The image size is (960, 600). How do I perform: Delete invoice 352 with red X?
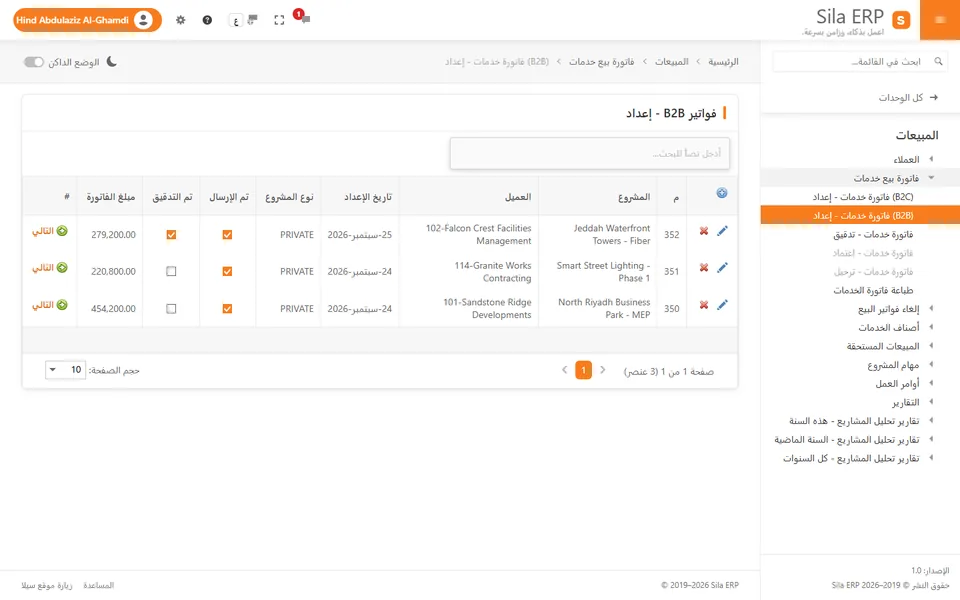704,231
